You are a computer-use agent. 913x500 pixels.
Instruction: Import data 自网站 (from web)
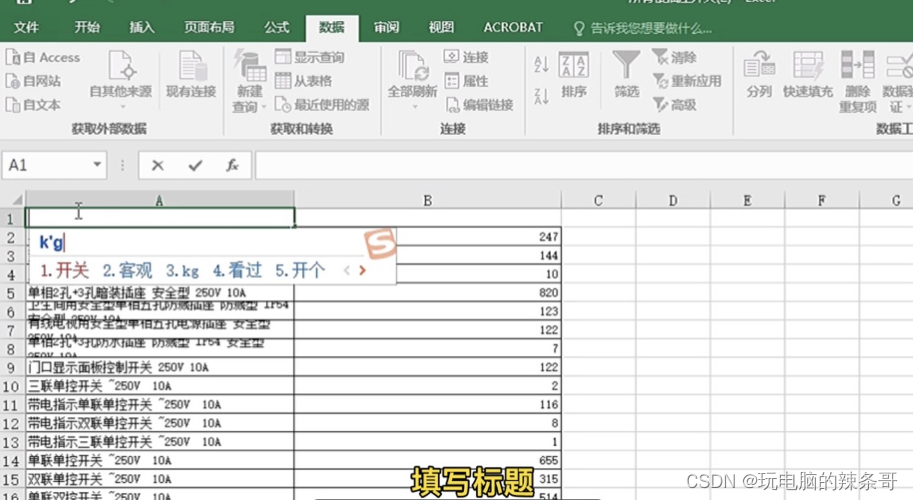tap(33, 81)
